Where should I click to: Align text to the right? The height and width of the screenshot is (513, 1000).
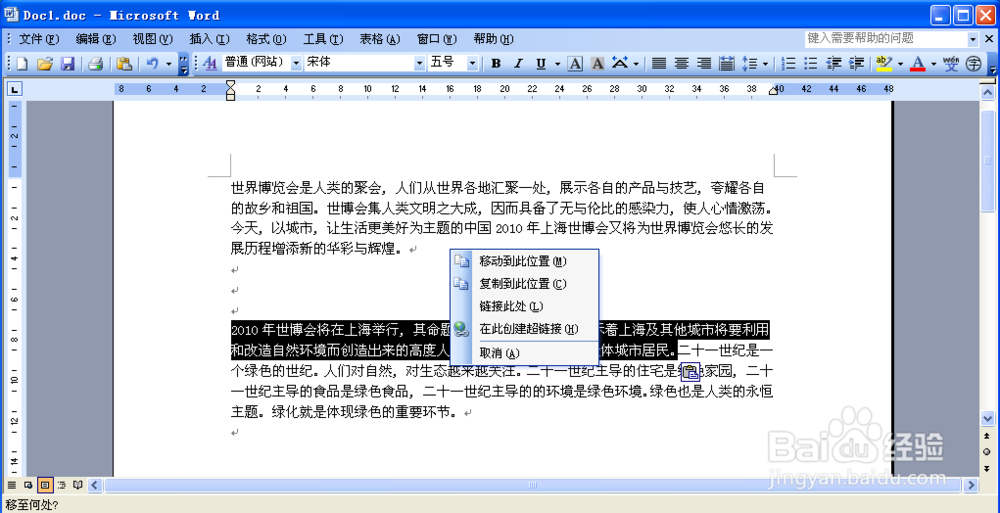tap(703, 64)
